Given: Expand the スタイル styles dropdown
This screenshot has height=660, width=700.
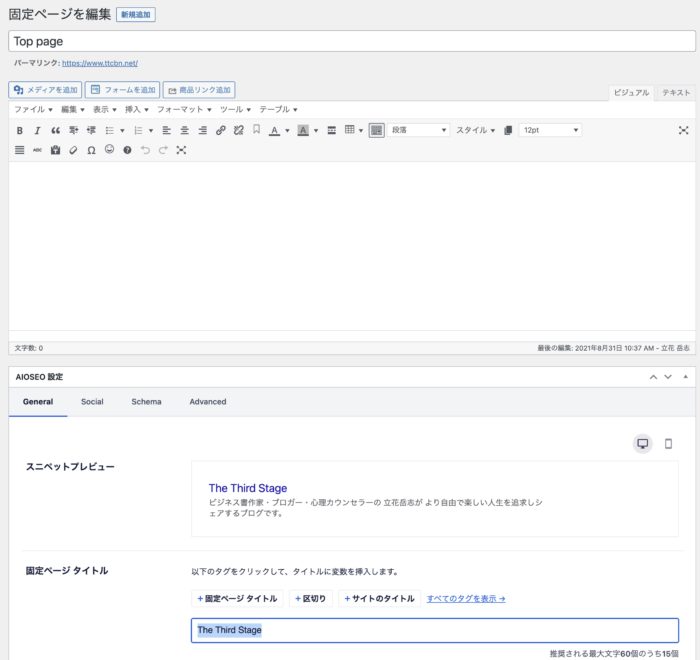Looking at the screenshot, I should click(476, 130).
